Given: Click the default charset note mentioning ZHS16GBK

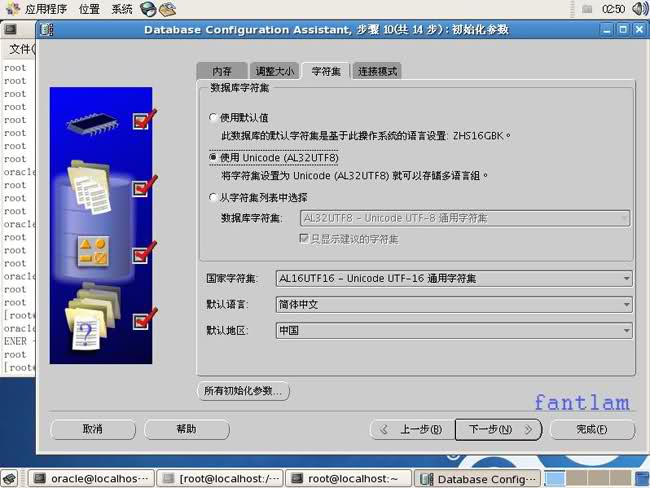Looking at the screenshot, I should 366,136.
